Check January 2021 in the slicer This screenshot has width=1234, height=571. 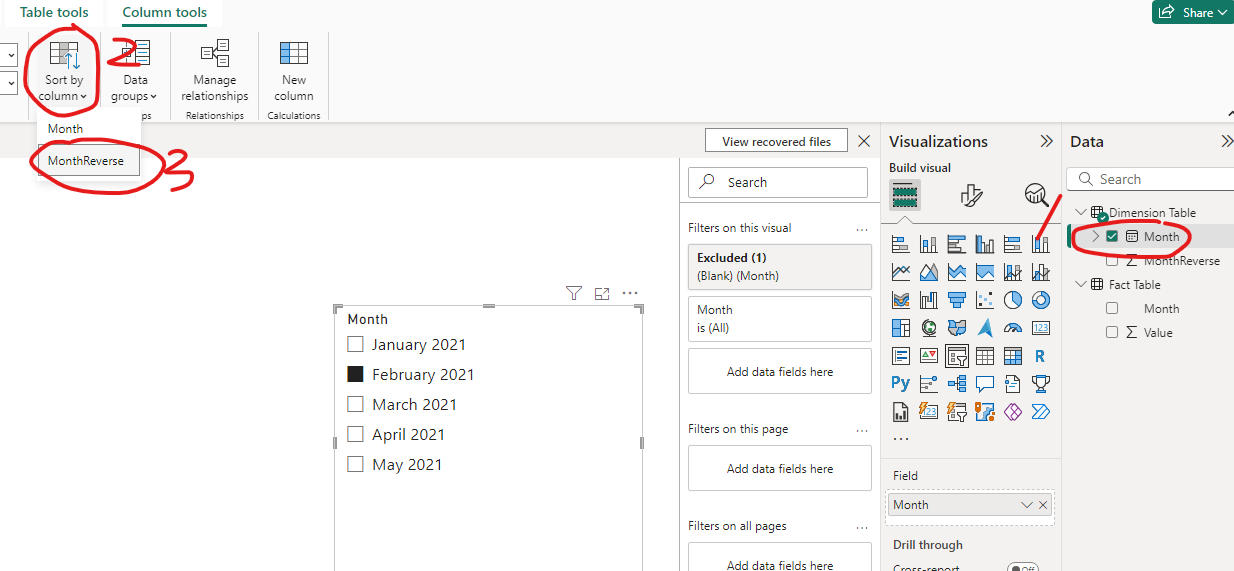coord(355,344)
